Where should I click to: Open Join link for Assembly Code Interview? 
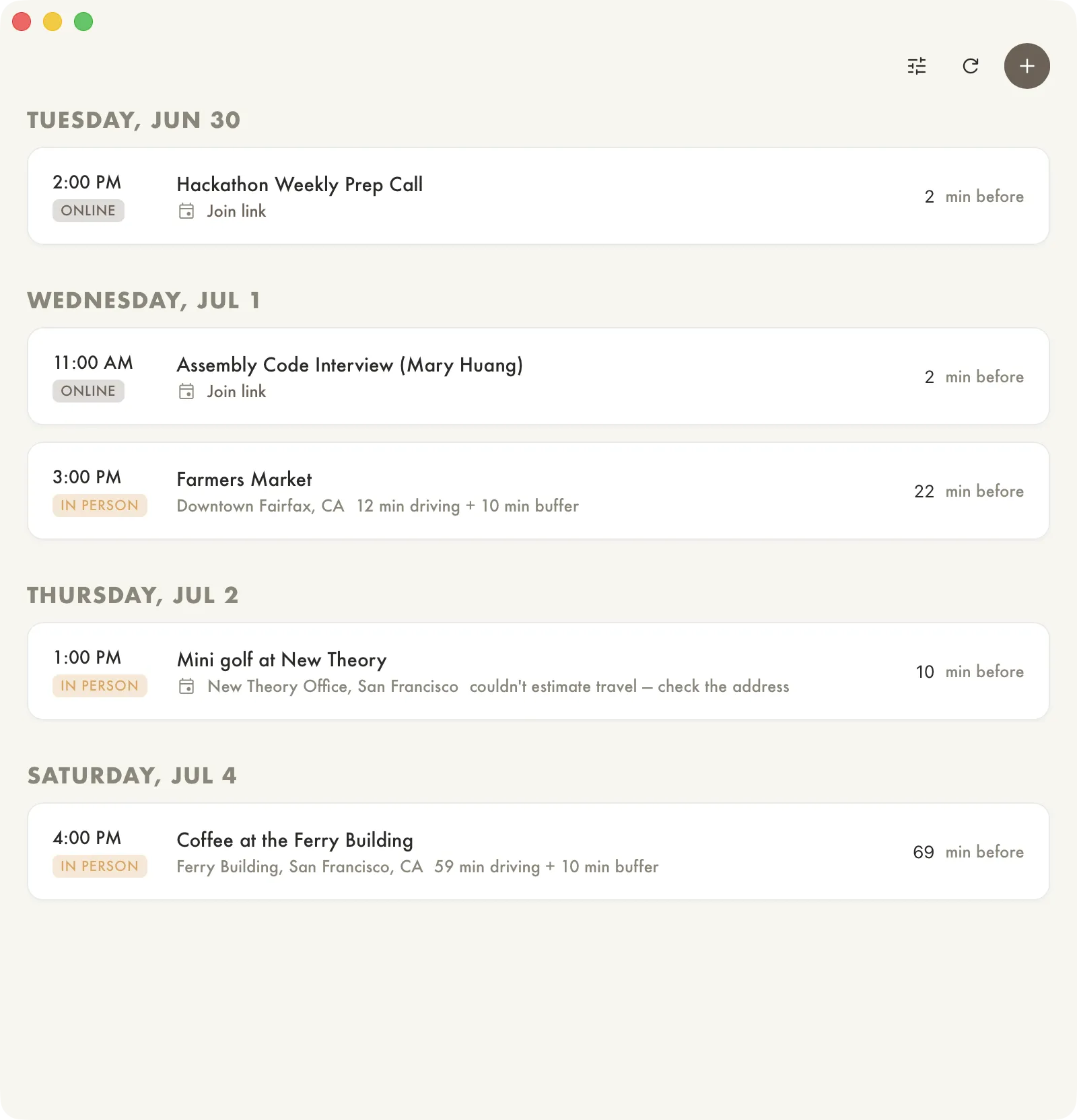point(236,392)
